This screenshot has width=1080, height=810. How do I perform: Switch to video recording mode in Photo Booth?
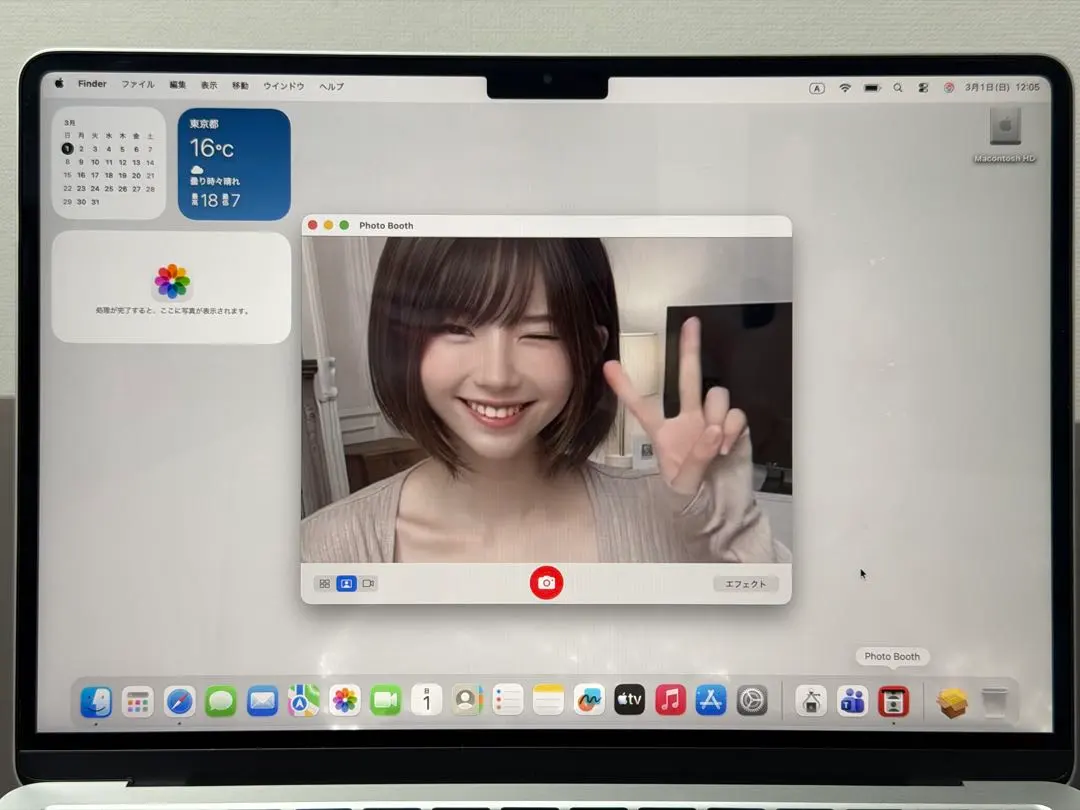point(368,583)
